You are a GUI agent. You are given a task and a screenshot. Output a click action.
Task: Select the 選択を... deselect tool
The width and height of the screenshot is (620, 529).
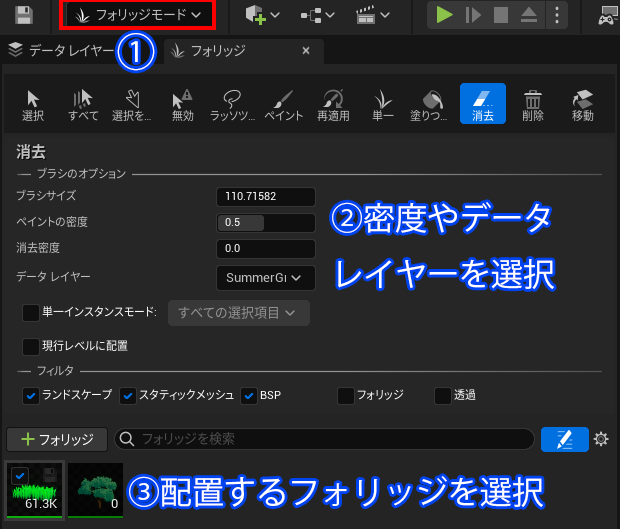(132, 105)
